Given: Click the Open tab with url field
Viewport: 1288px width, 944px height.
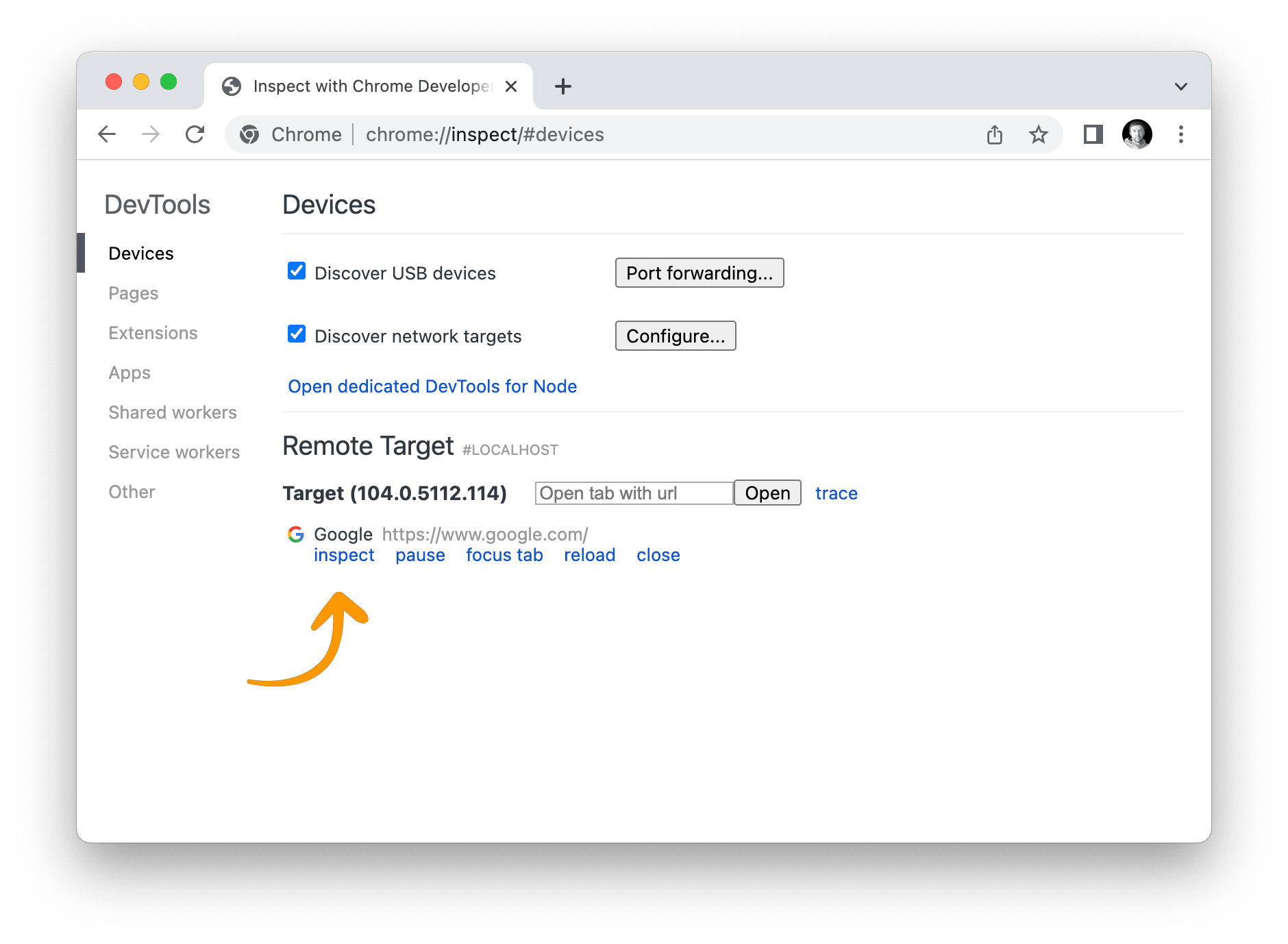Looking at the screenshot, I should [x=633, y=493].
